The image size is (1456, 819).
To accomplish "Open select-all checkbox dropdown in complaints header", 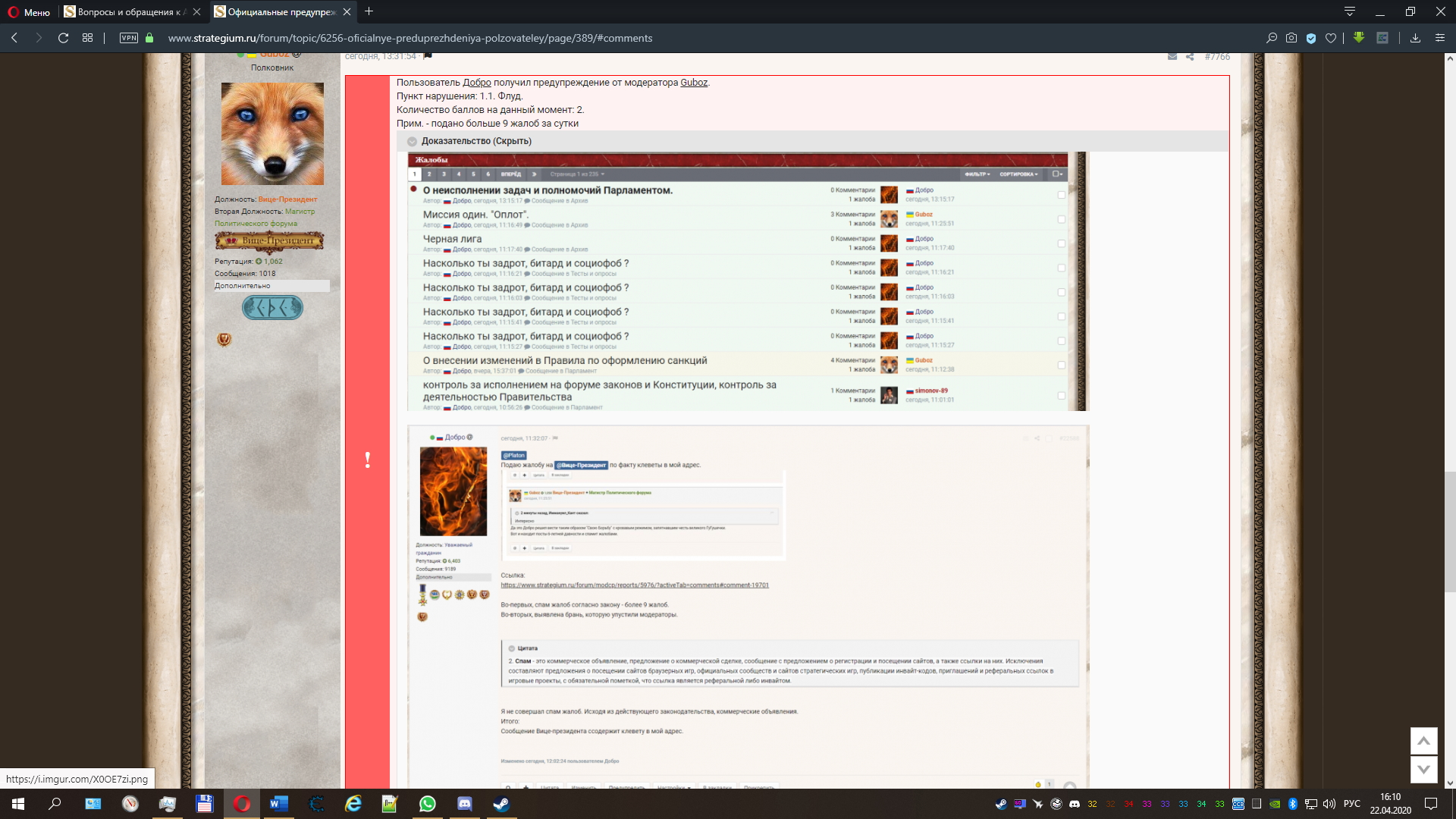I will point(1057,174).
